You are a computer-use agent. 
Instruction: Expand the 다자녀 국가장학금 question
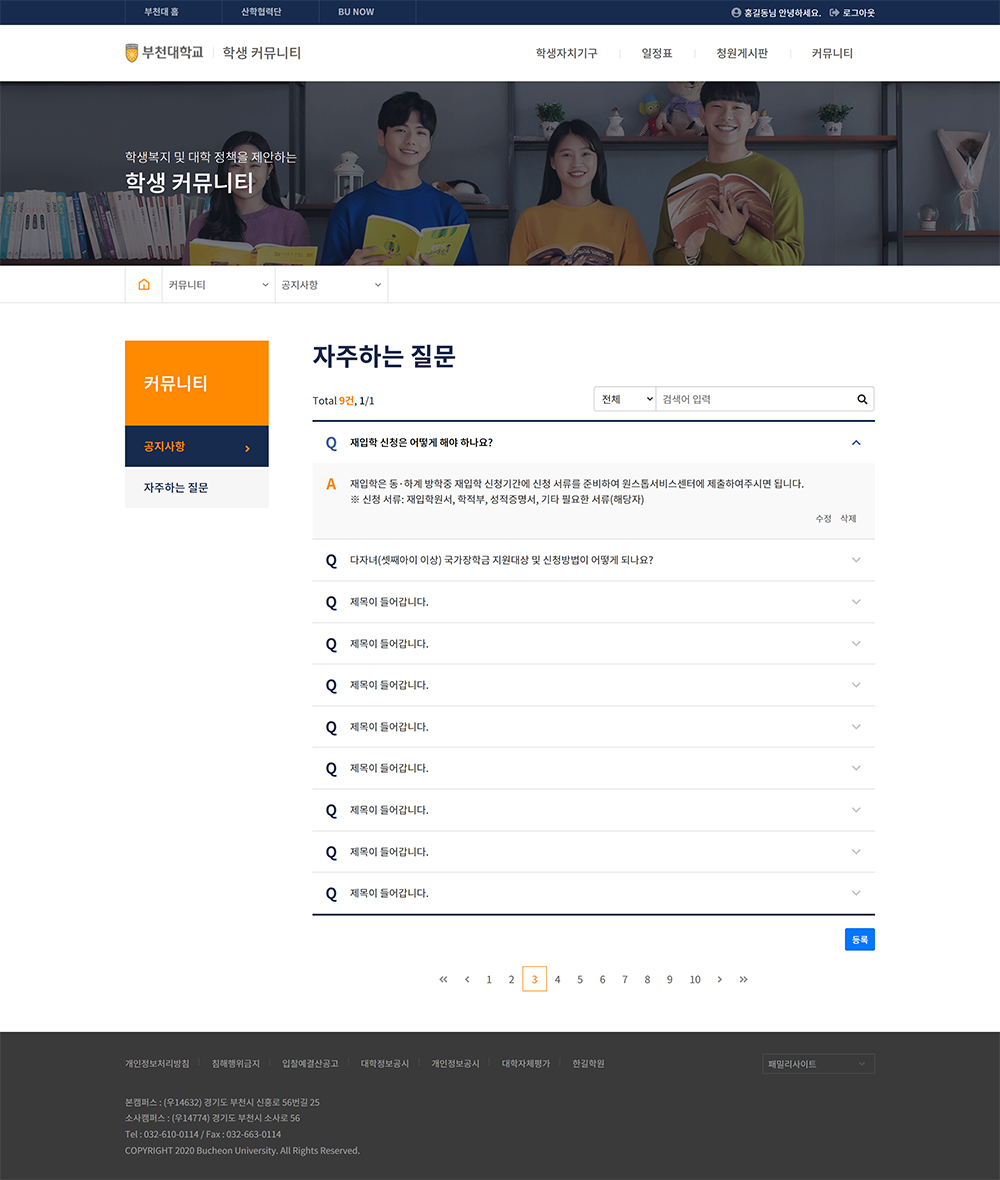[594, 560]
